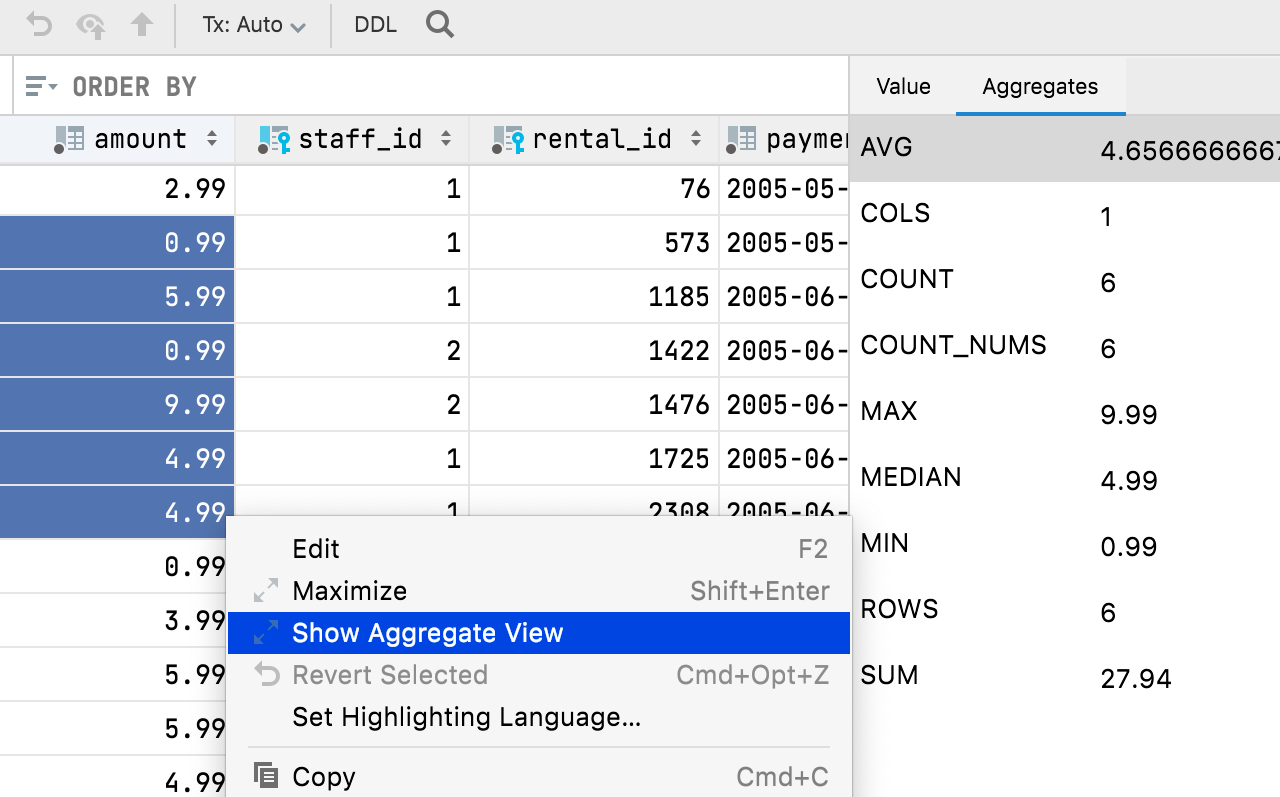Toggle sort arrows on rental_id column

click(x=696, y=139)
